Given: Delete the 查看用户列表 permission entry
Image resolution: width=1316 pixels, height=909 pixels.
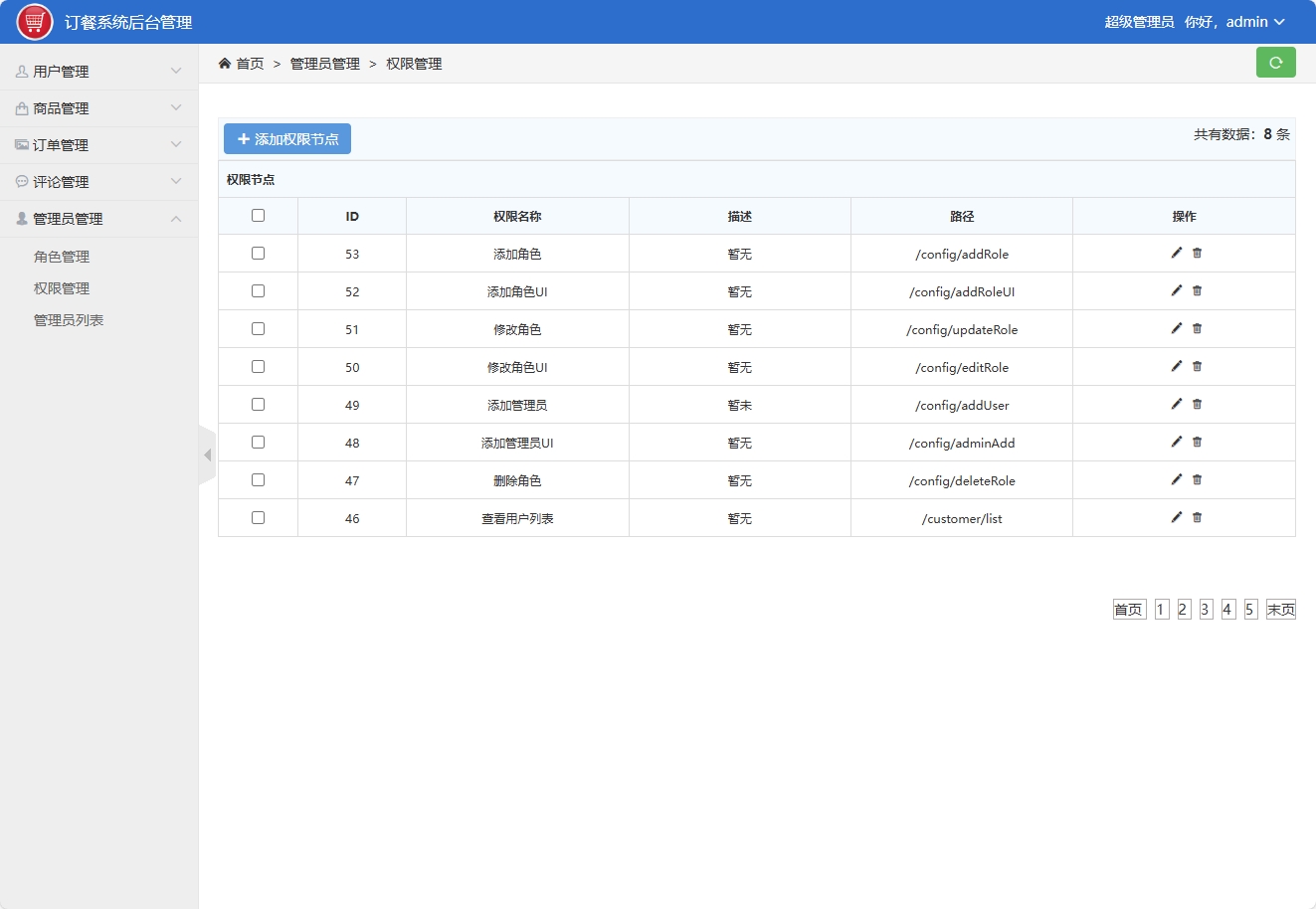Looking at the screenshot, I should tap(1197, 517).
